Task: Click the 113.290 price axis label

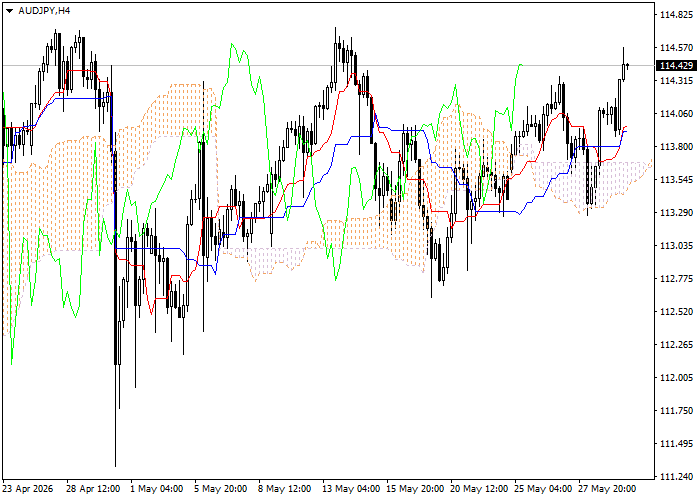Action: tap(676, 213)
